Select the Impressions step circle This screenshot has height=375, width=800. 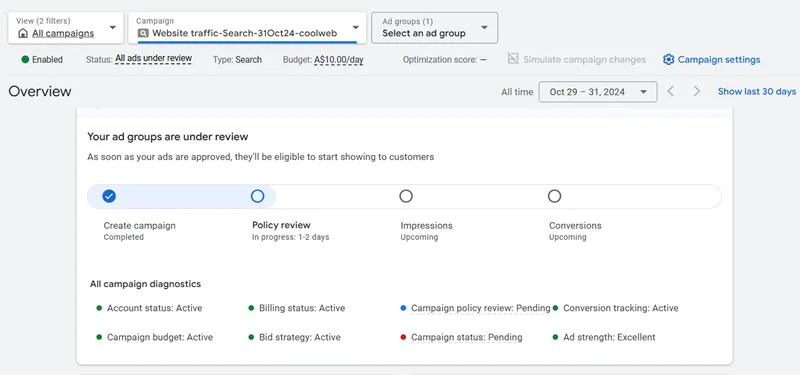click(406, 196)
